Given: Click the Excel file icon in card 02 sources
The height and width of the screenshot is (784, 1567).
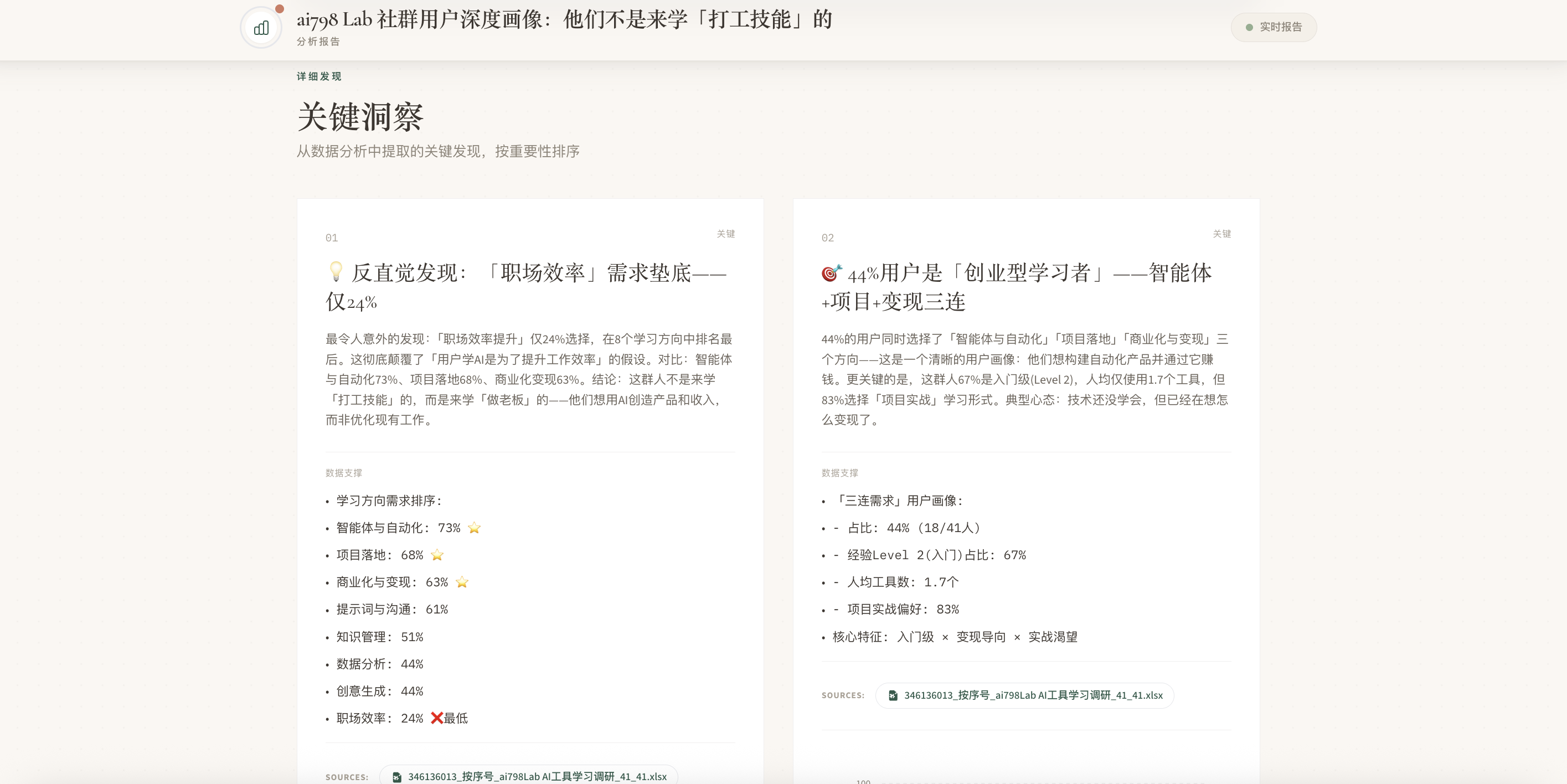Looking at the screenshot, I should 893,695.
